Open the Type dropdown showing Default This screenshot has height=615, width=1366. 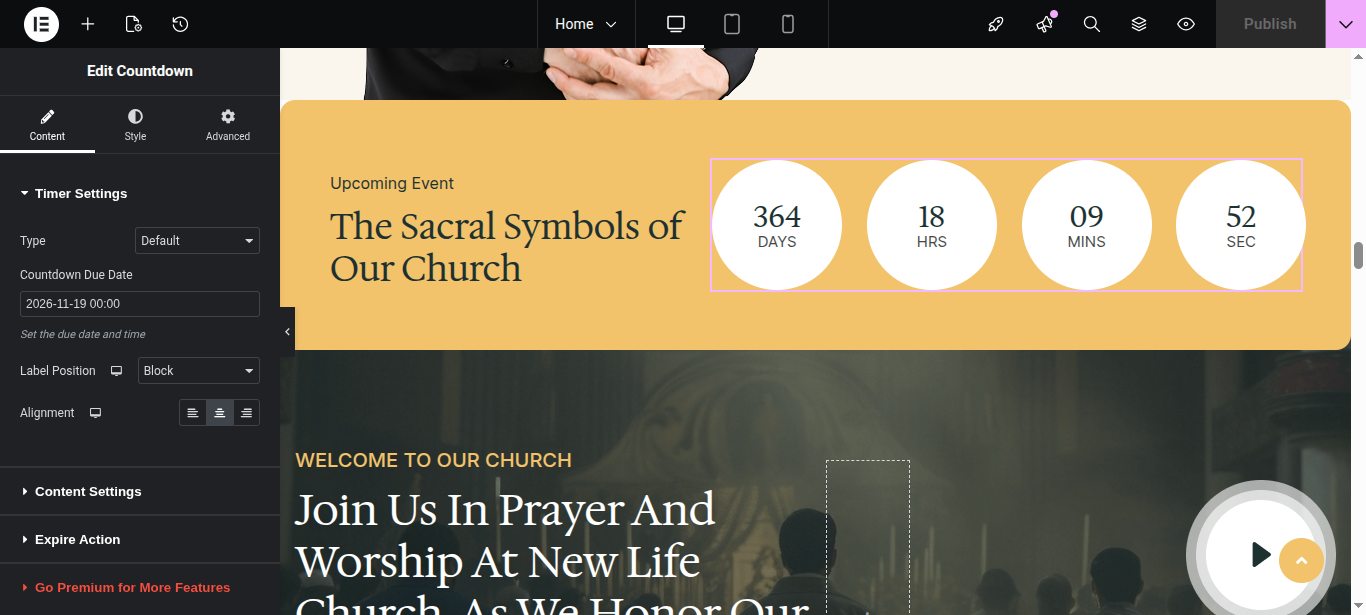coord(197,241)
